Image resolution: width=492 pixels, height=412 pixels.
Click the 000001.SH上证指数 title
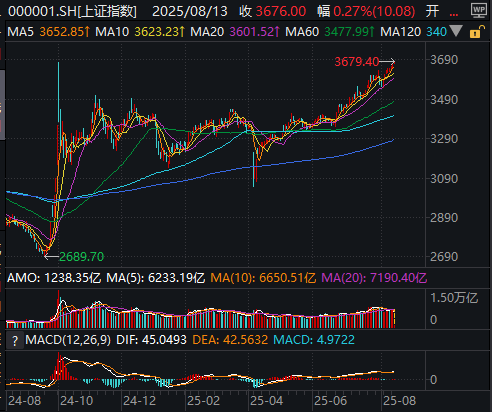click(x=72, y=12)
